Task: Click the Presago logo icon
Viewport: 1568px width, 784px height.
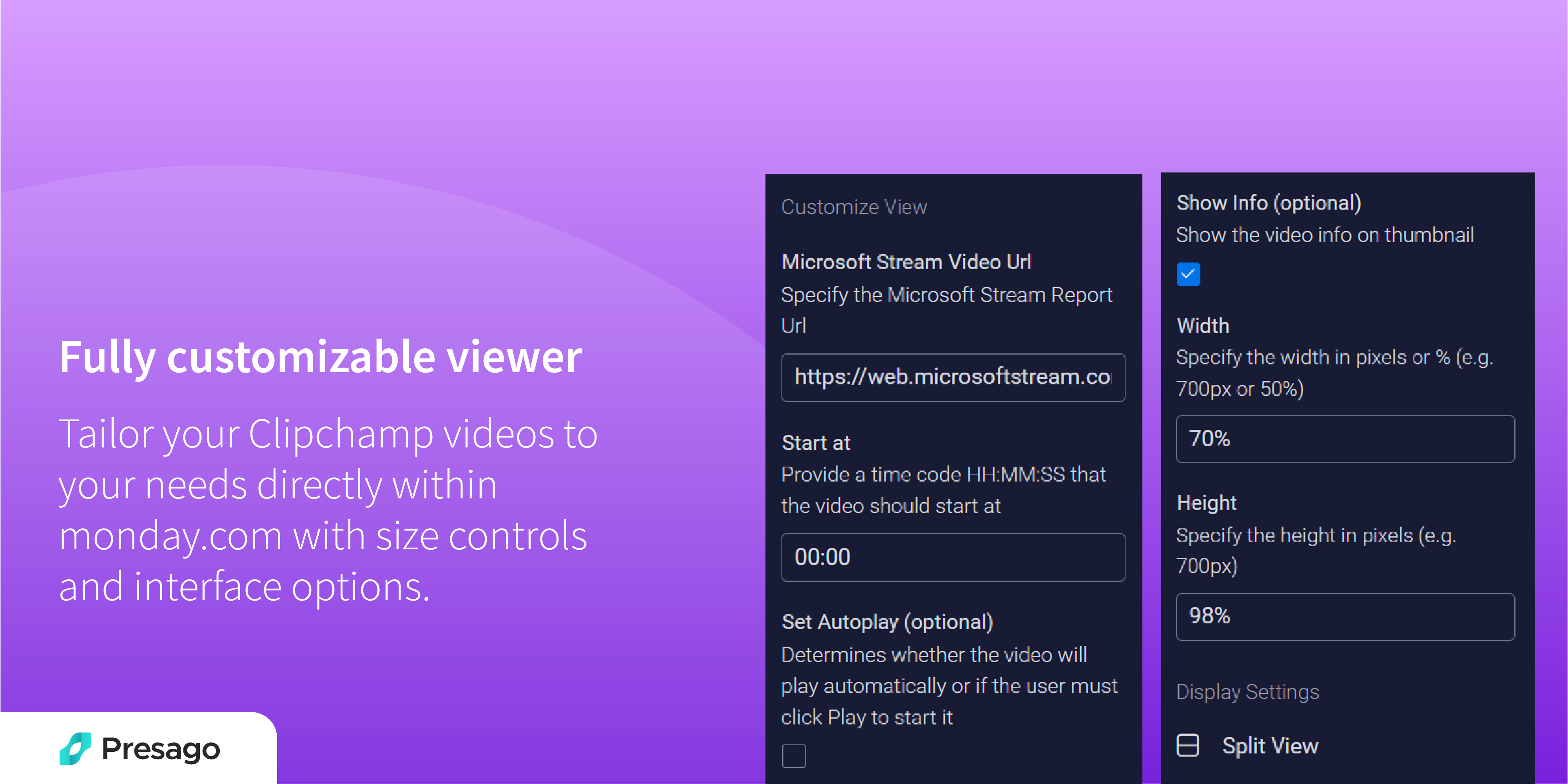Action: [x=75, y=748]
